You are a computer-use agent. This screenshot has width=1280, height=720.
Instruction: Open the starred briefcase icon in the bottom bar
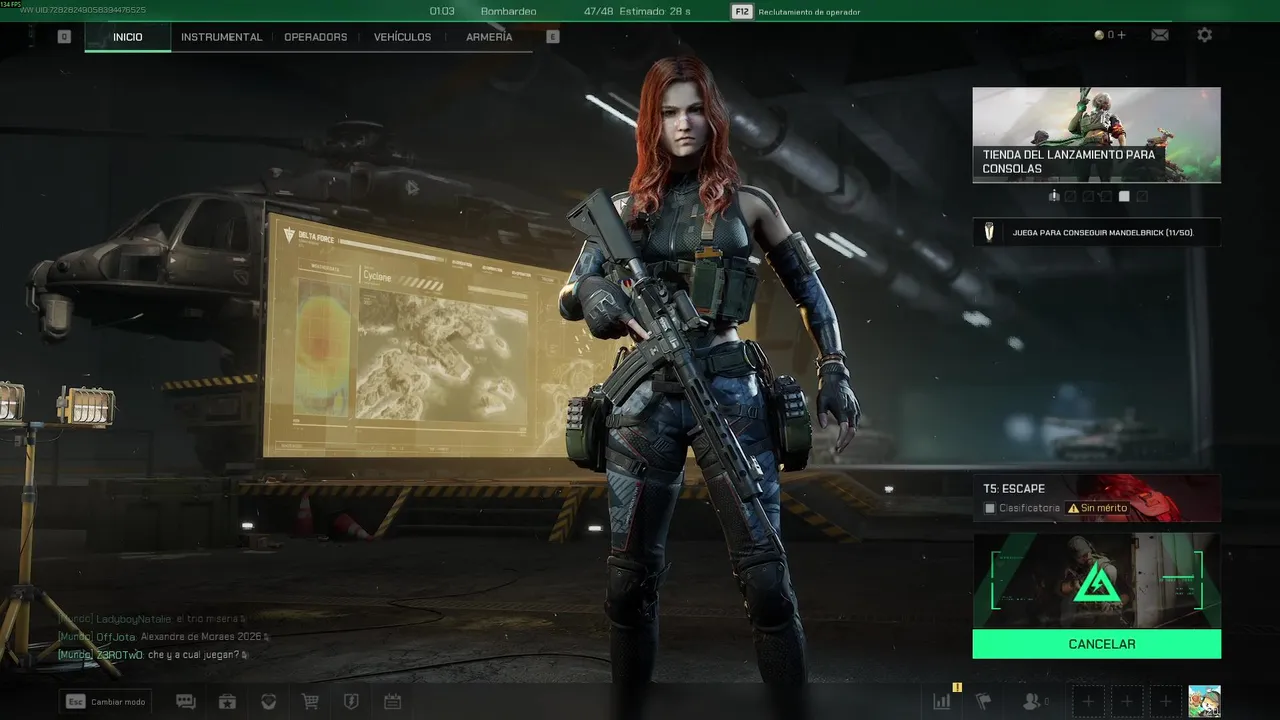(x=227, y=702)
